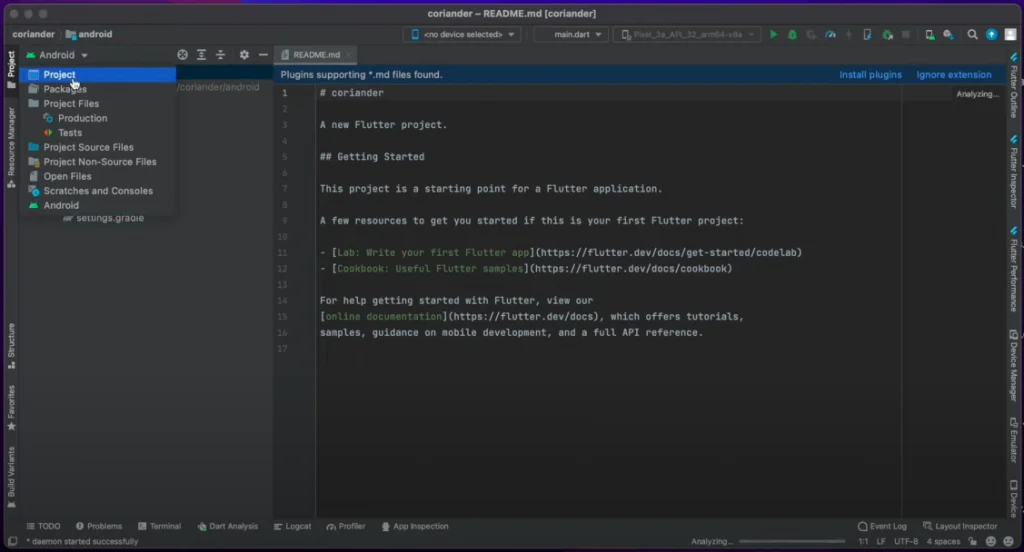This screenshot has height=552, width=1024.
Task: Open the no device selected dropdown
Action: coord(462,35)
